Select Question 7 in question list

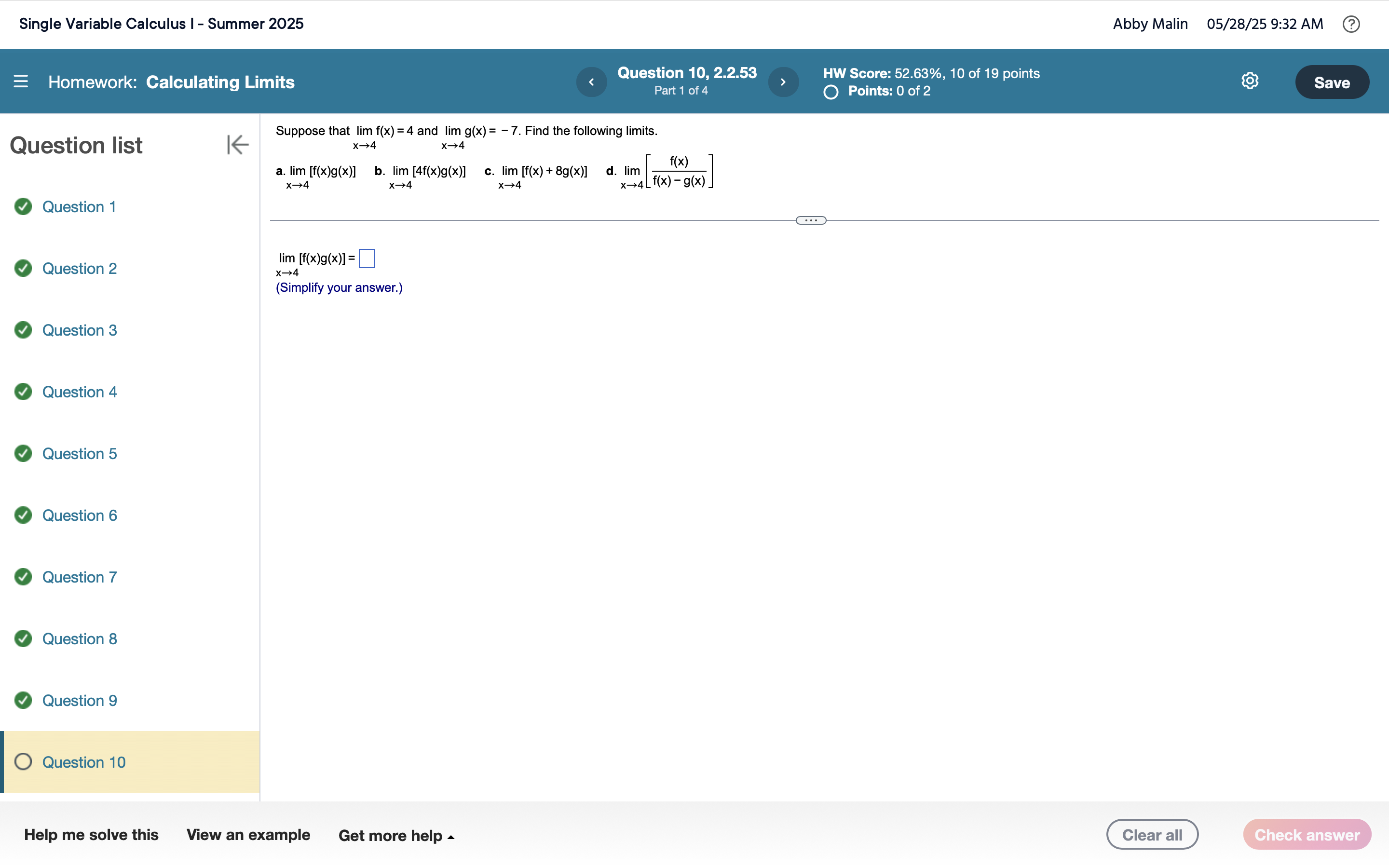(x=79, y=577)
